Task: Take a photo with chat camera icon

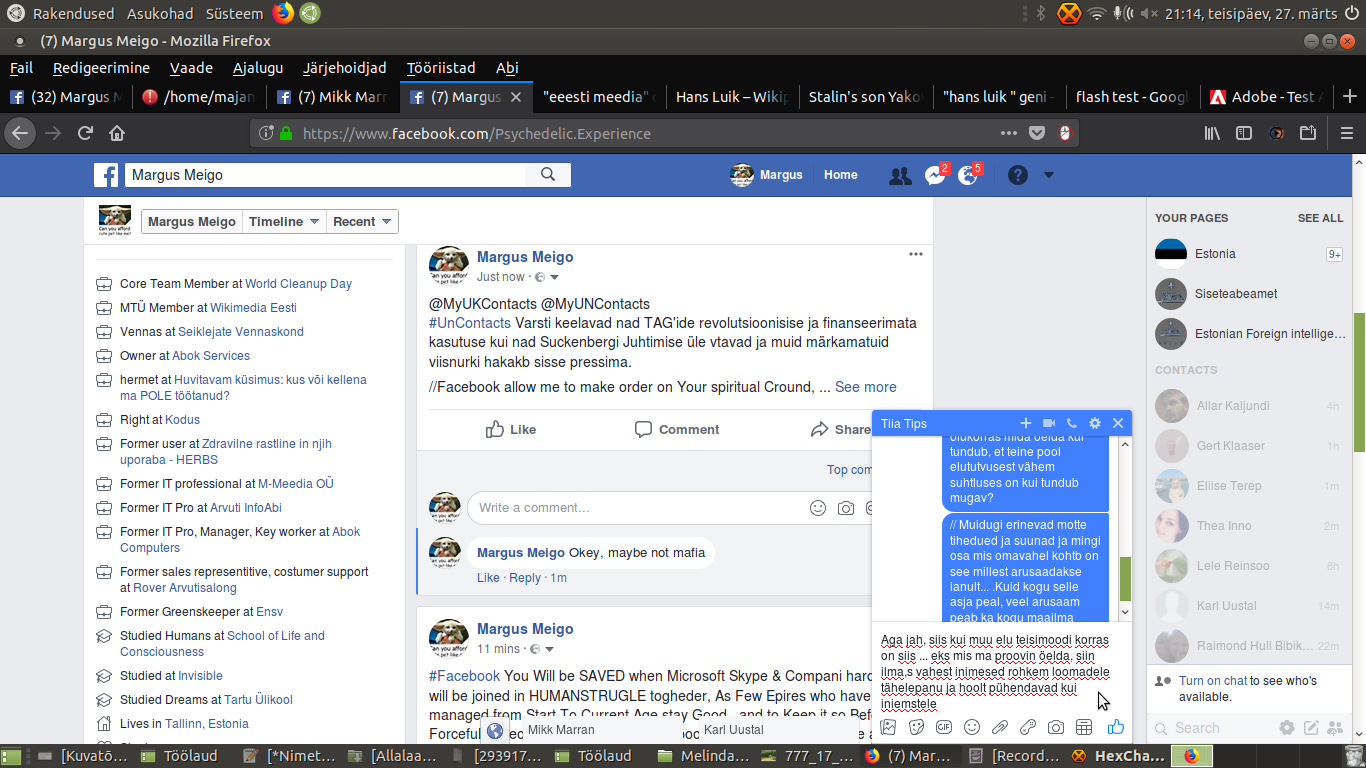Action: click(1055, 727)
